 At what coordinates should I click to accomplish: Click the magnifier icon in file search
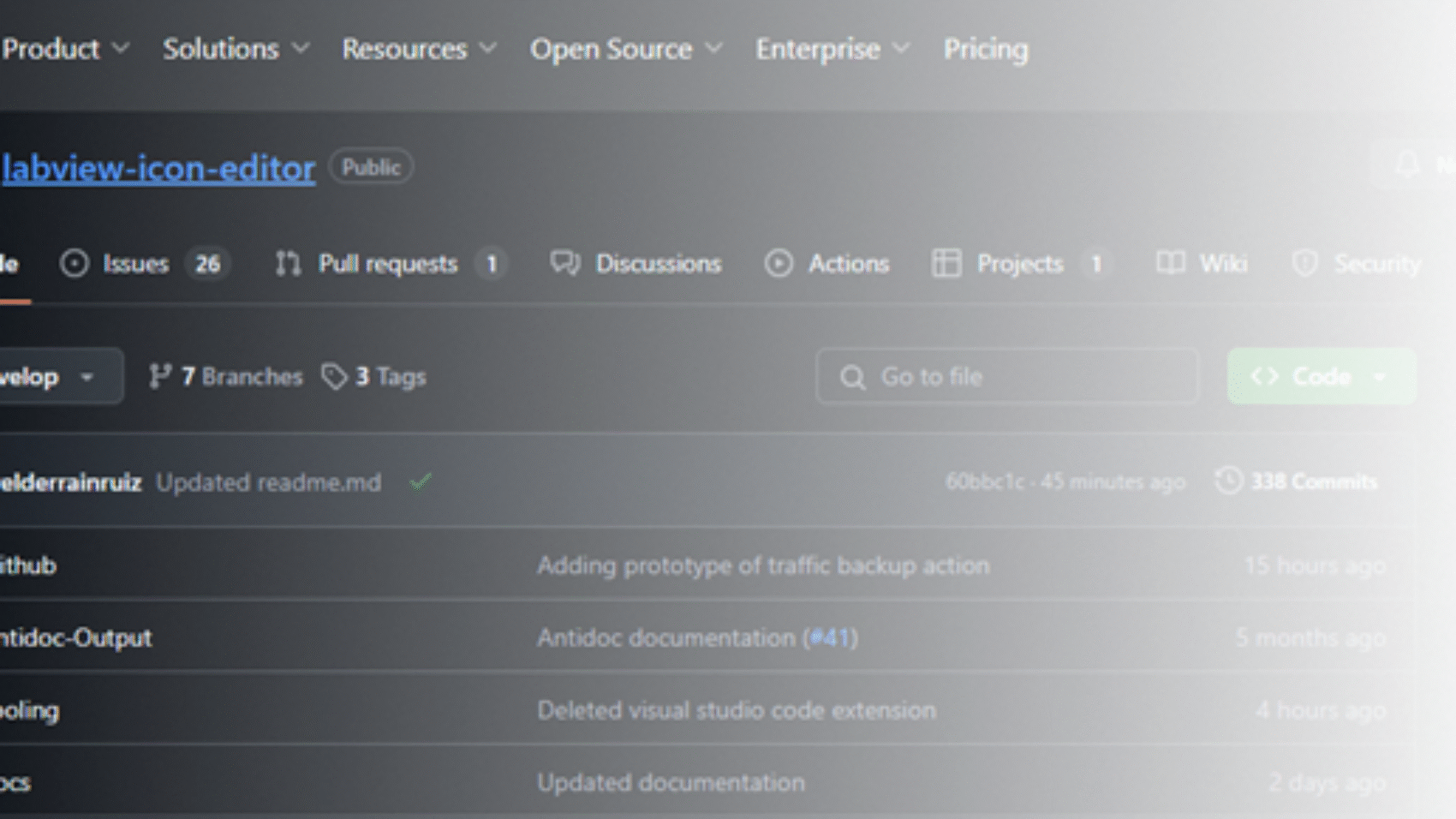coord(852,377)
